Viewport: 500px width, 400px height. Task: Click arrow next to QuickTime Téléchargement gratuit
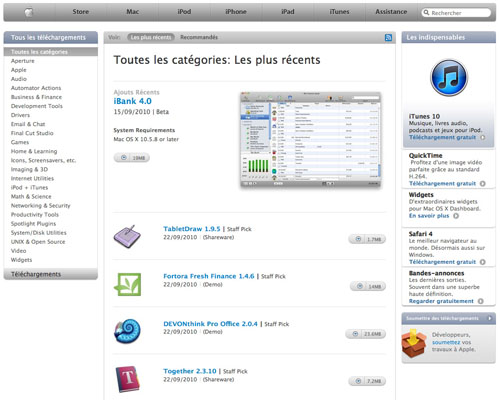[483, 184]
